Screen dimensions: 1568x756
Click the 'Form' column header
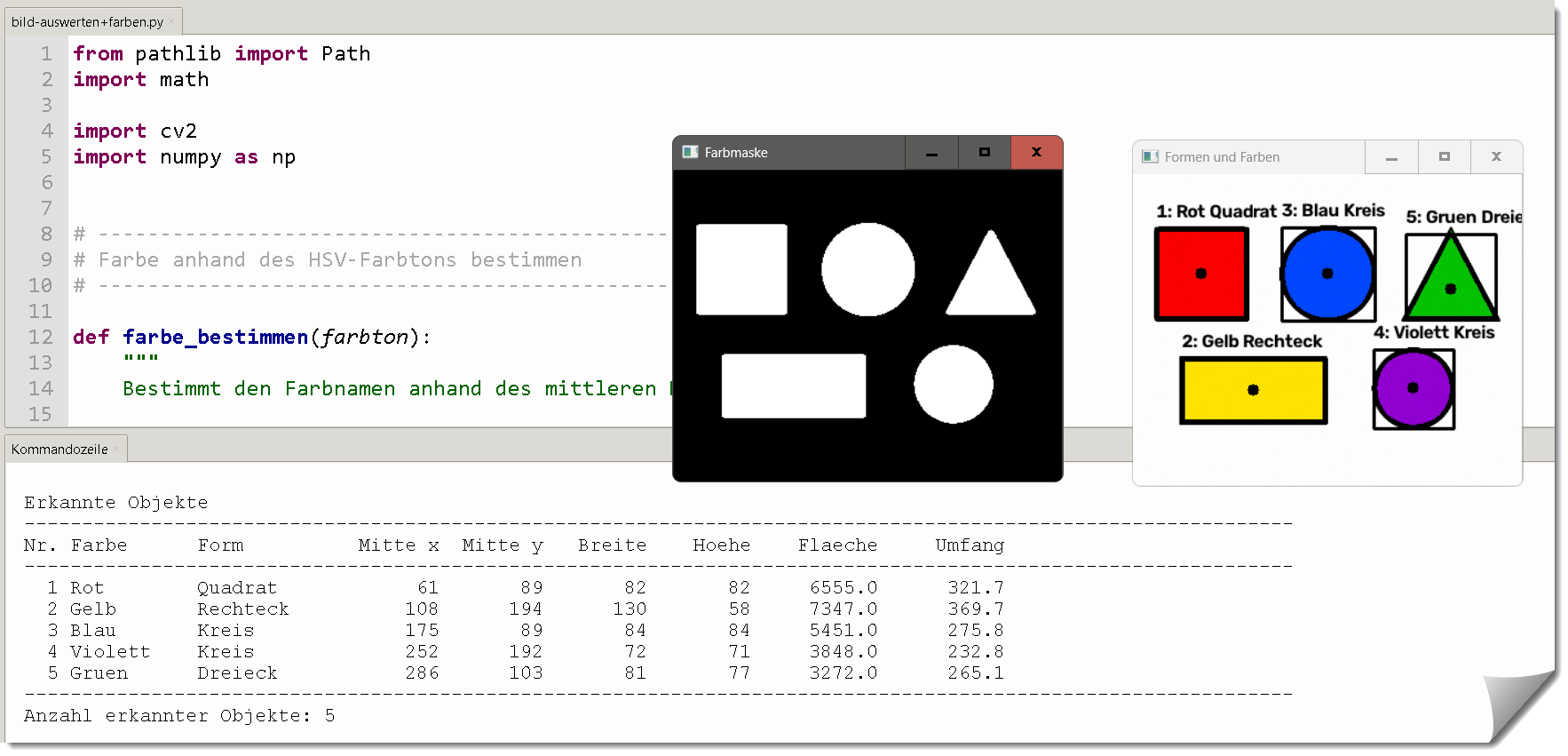220,545
